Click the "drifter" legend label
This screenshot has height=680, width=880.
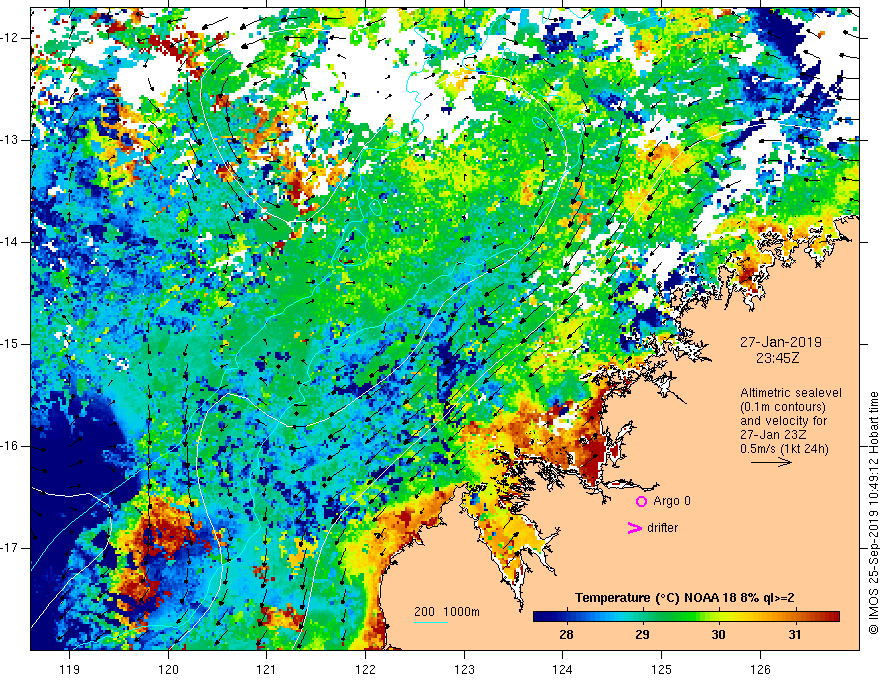coord(662,528)
